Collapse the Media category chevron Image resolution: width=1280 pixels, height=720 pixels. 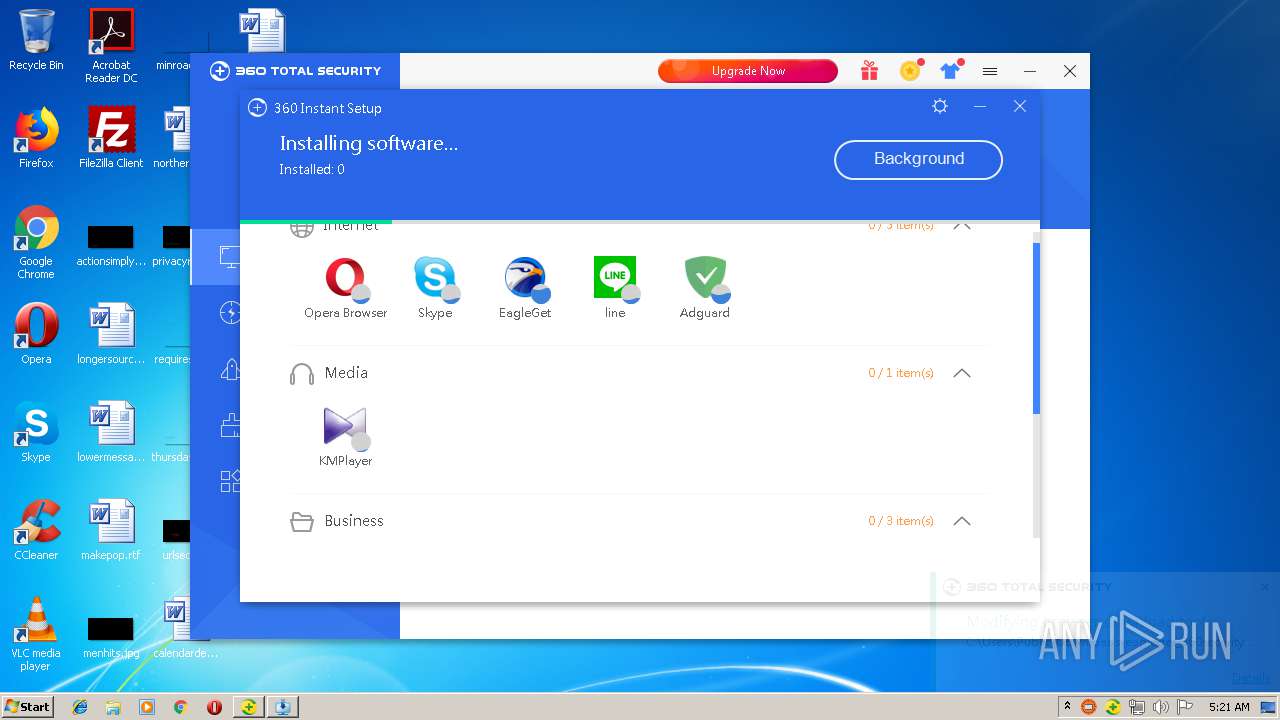click(962, 373)
